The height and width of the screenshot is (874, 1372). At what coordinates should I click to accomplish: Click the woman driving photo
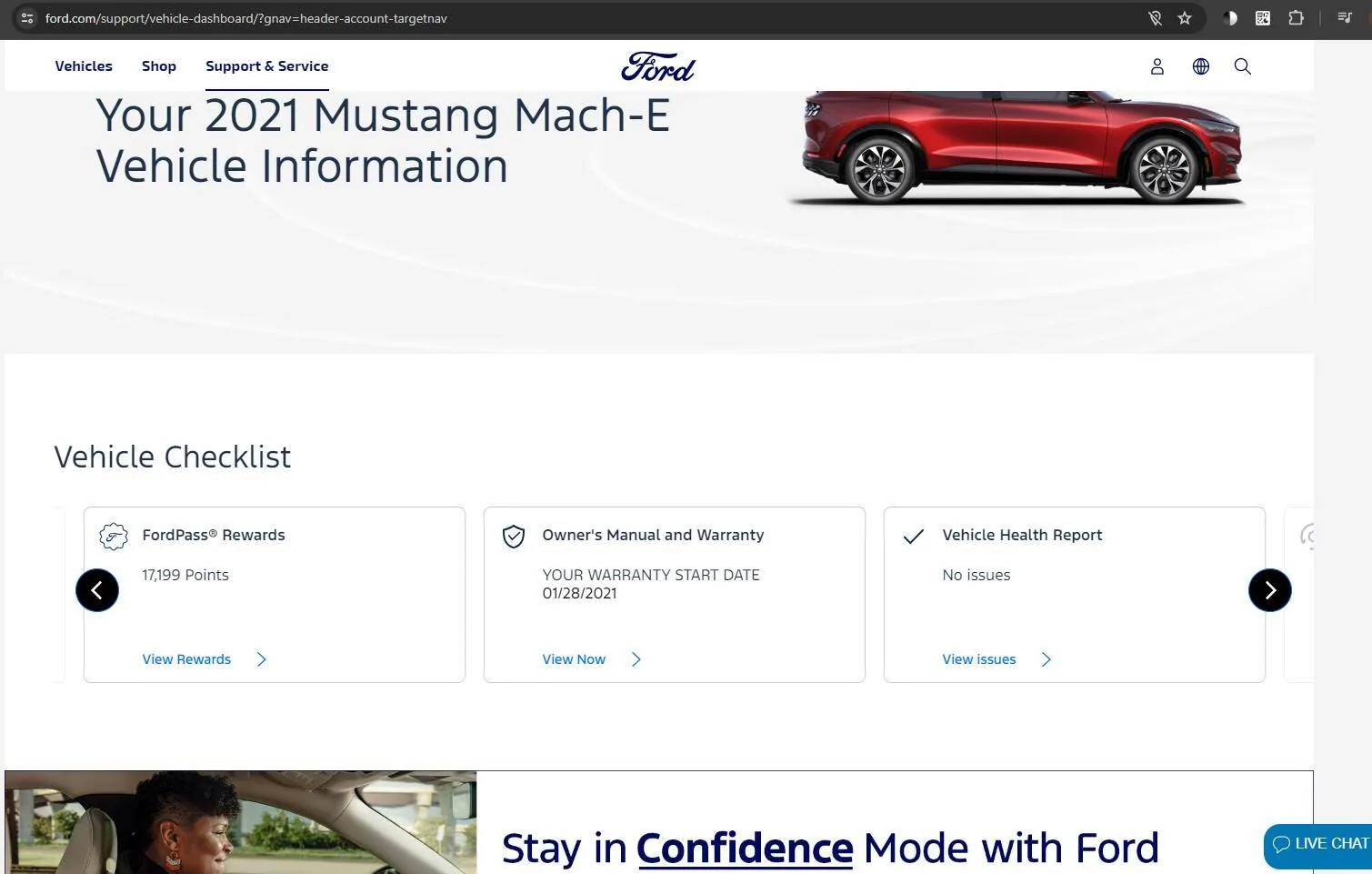pos(241,822)
